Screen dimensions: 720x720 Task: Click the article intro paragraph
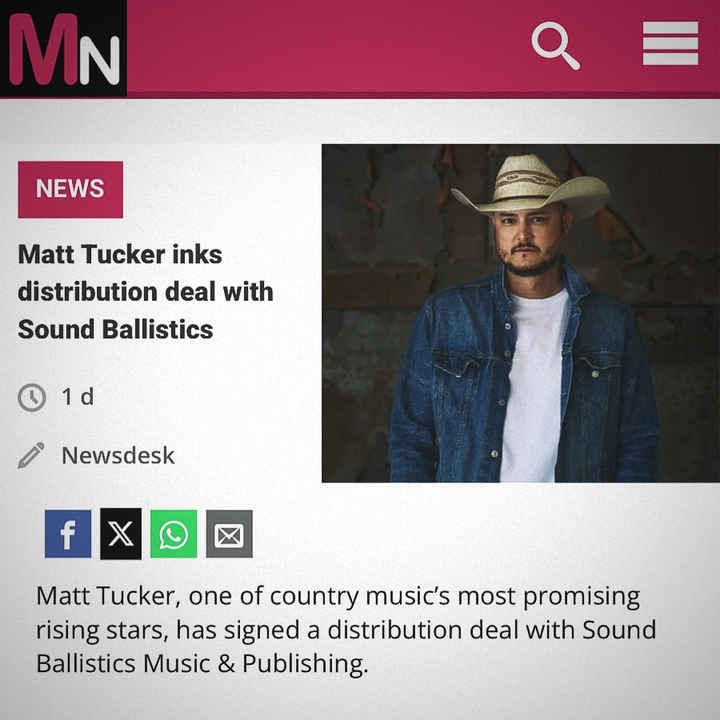[346, 630]
